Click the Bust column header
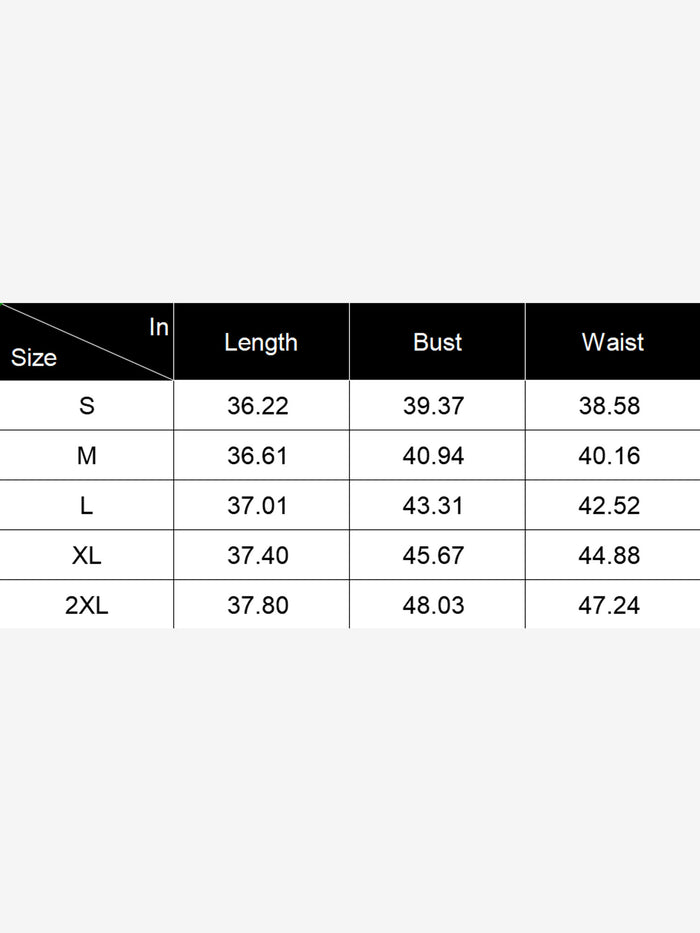The width and height of the screenshot is (700, 933). click(437, 342)
